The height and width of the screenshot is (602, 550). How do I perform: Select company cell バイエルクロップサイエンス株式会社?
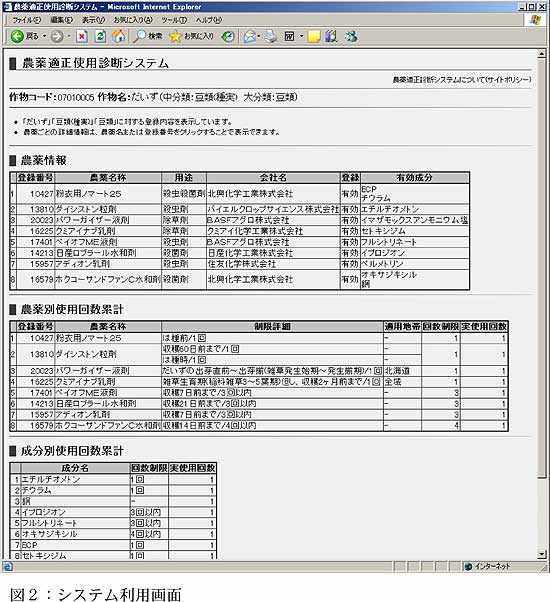273,209
